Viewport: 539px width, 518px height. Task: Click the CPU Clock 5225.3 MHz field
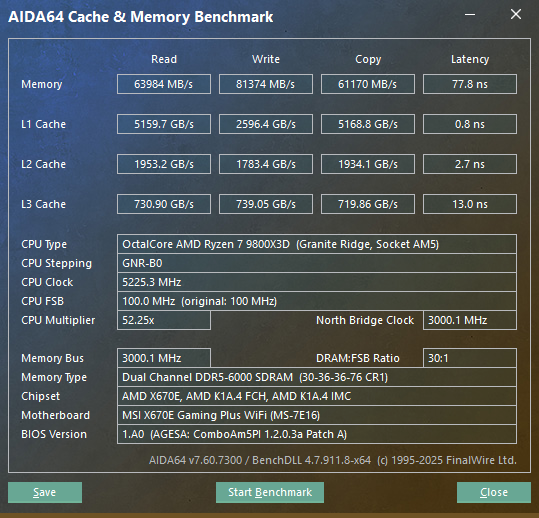[x=317, y=282]
